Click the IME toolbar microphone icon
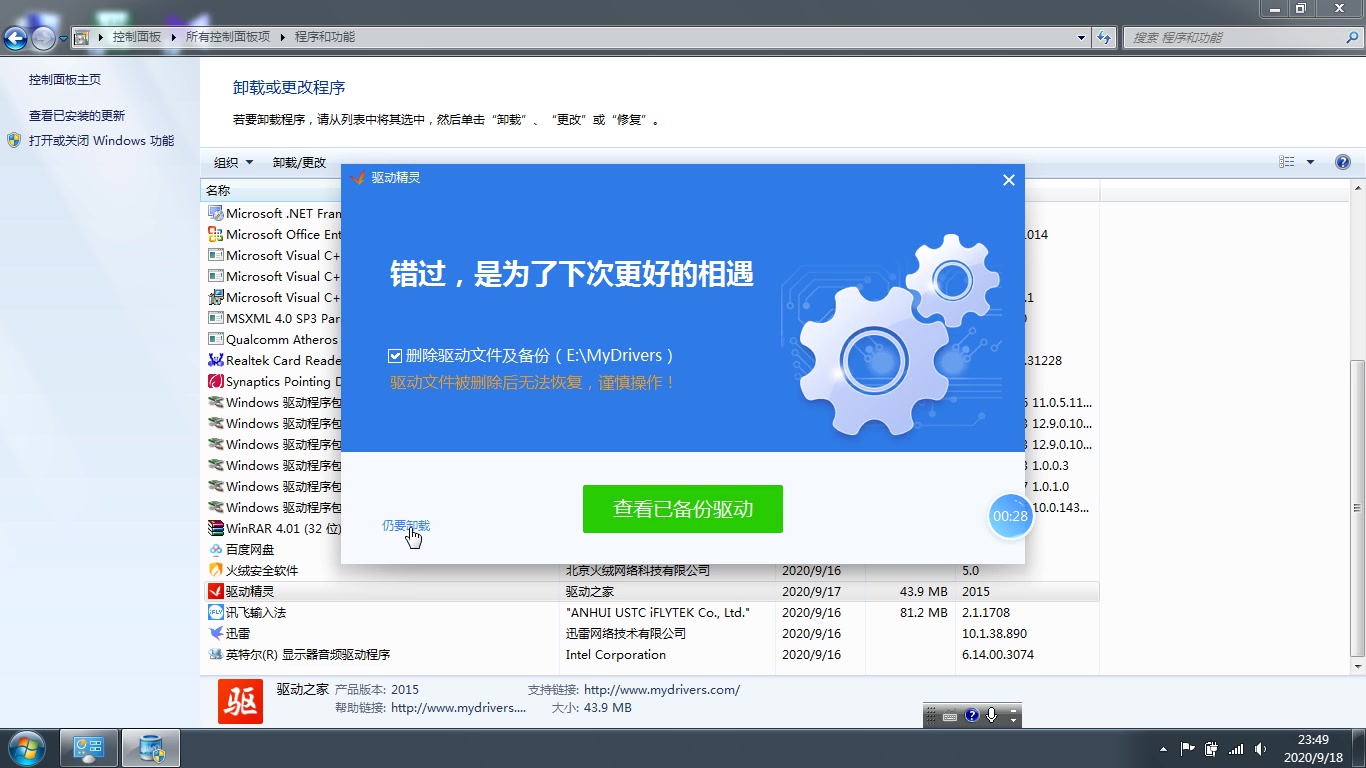This screenshot has height=768, width=1366. [992, 715]
